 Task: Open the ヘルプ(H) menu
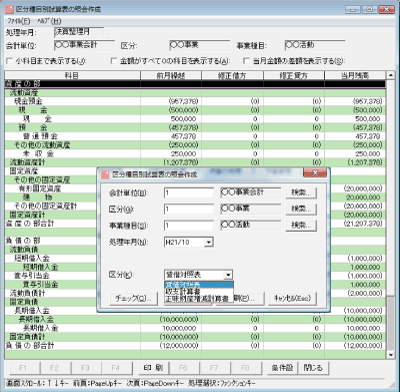click(x=49, y=21)
